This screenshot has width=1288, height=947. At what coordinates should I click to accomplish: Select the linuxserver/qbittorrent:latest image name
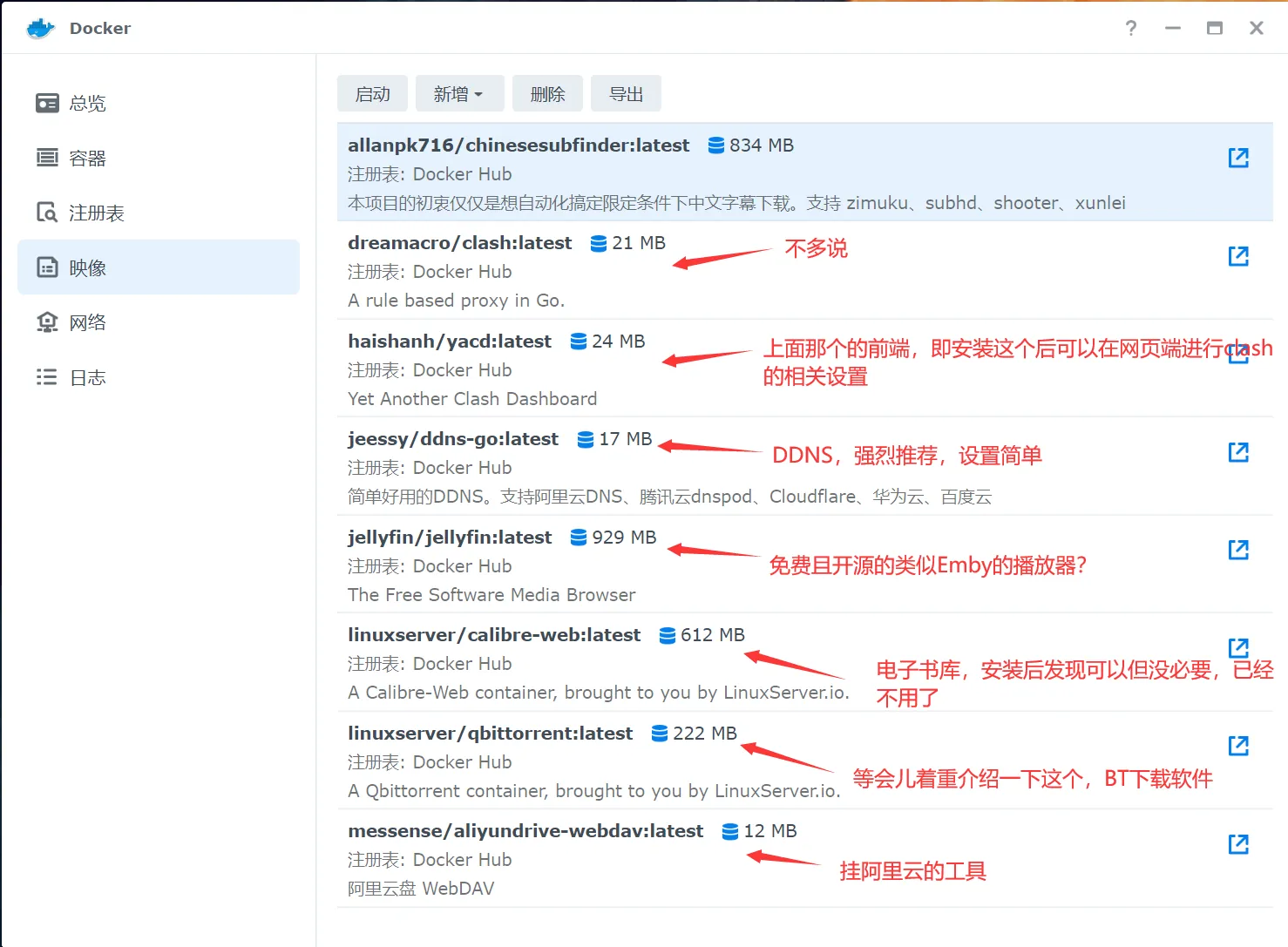click(x=491, y=734)
